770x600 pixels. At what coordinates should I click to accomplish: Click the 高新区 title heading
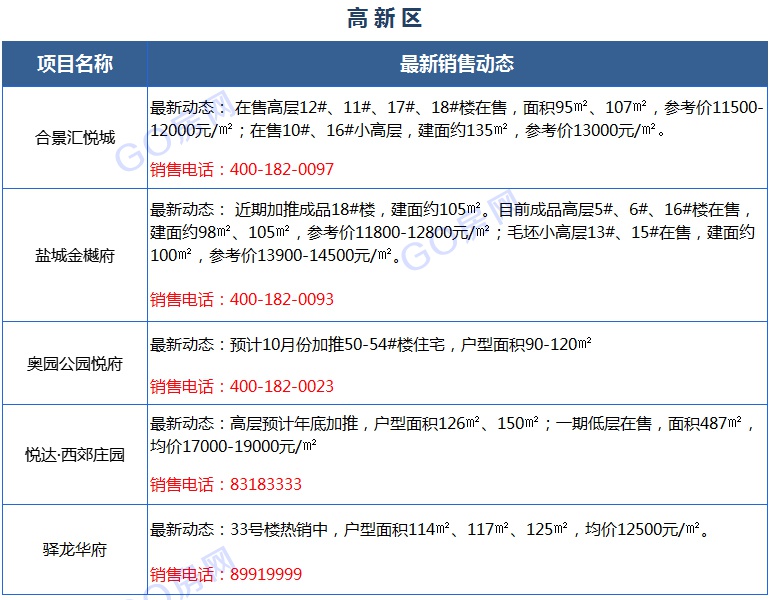(385, 19)
